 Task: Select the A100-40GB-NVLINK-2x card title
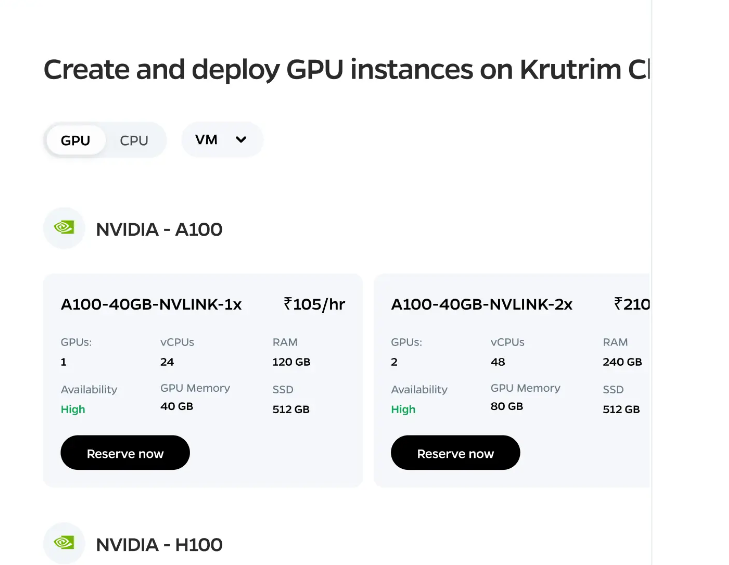pyautogui.click(x=482, y=304)
